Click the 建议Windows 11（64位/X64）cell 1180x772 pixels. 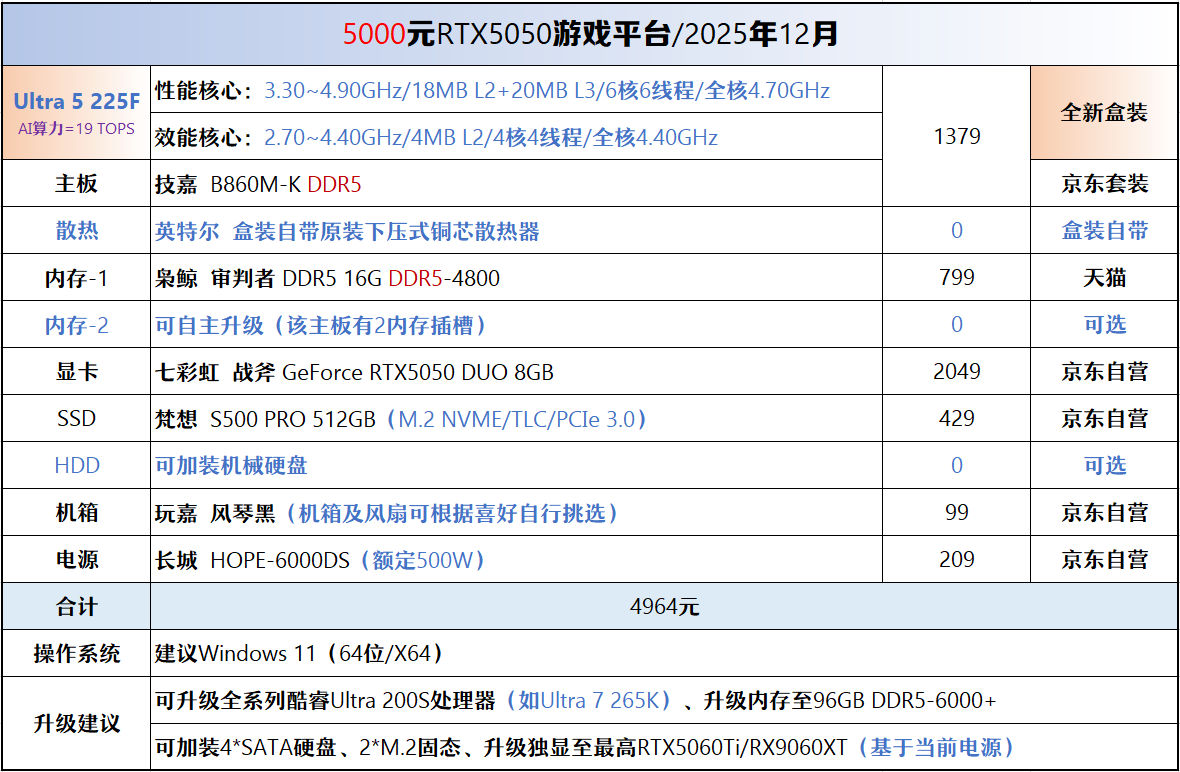point(665,653)
